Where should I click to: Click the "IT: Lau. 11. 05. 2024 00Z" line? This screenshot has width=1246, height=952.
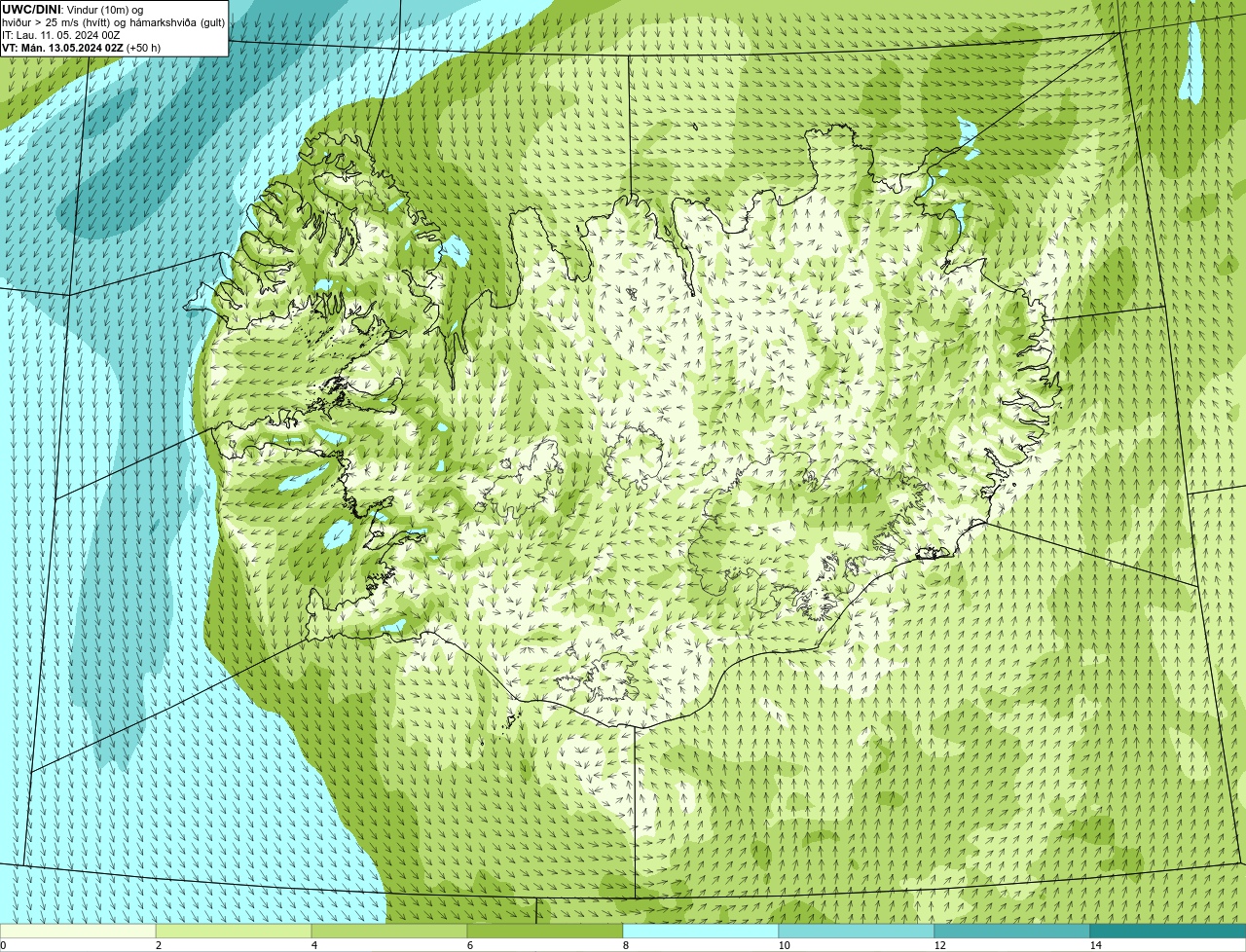point(61,35)
